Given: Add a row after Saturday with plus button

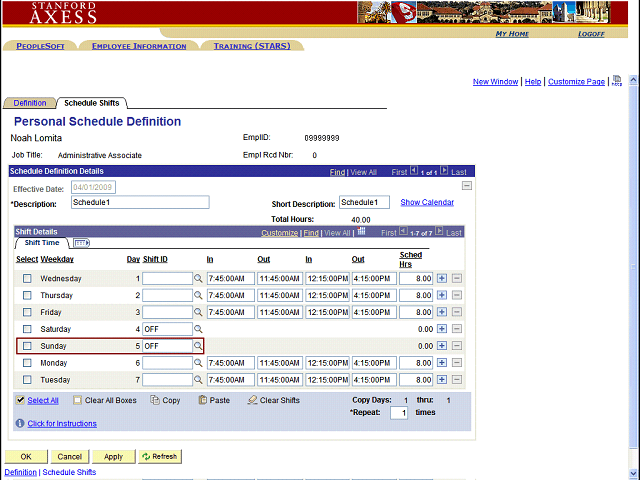Looking at the screenshot, I should [x=442, y=329].
